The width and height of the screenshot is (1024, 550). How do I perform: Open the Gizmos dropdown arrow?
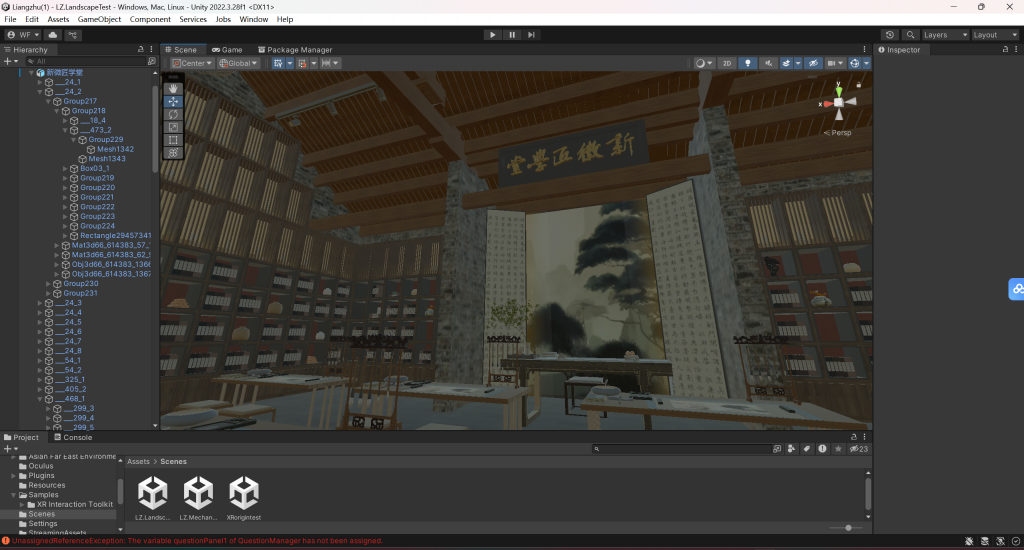867,63
